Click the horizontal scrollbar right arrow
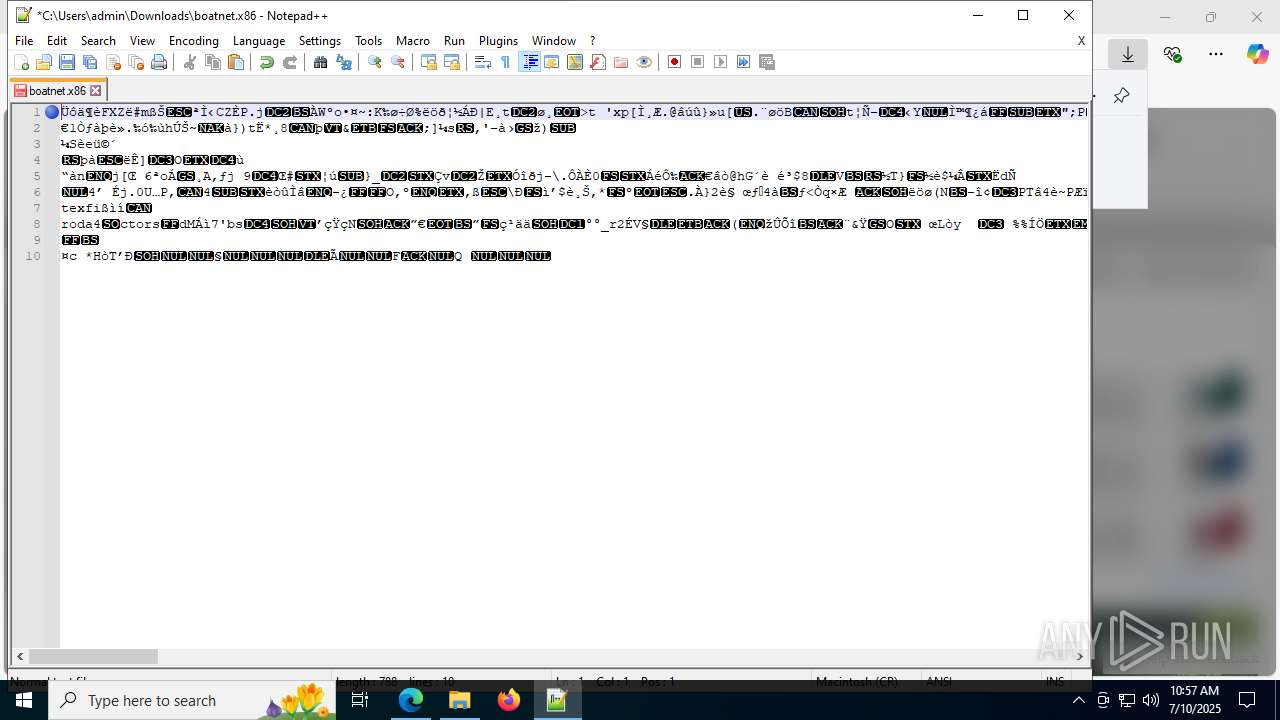The image size is (1280, 720). tap(1080, 657)
